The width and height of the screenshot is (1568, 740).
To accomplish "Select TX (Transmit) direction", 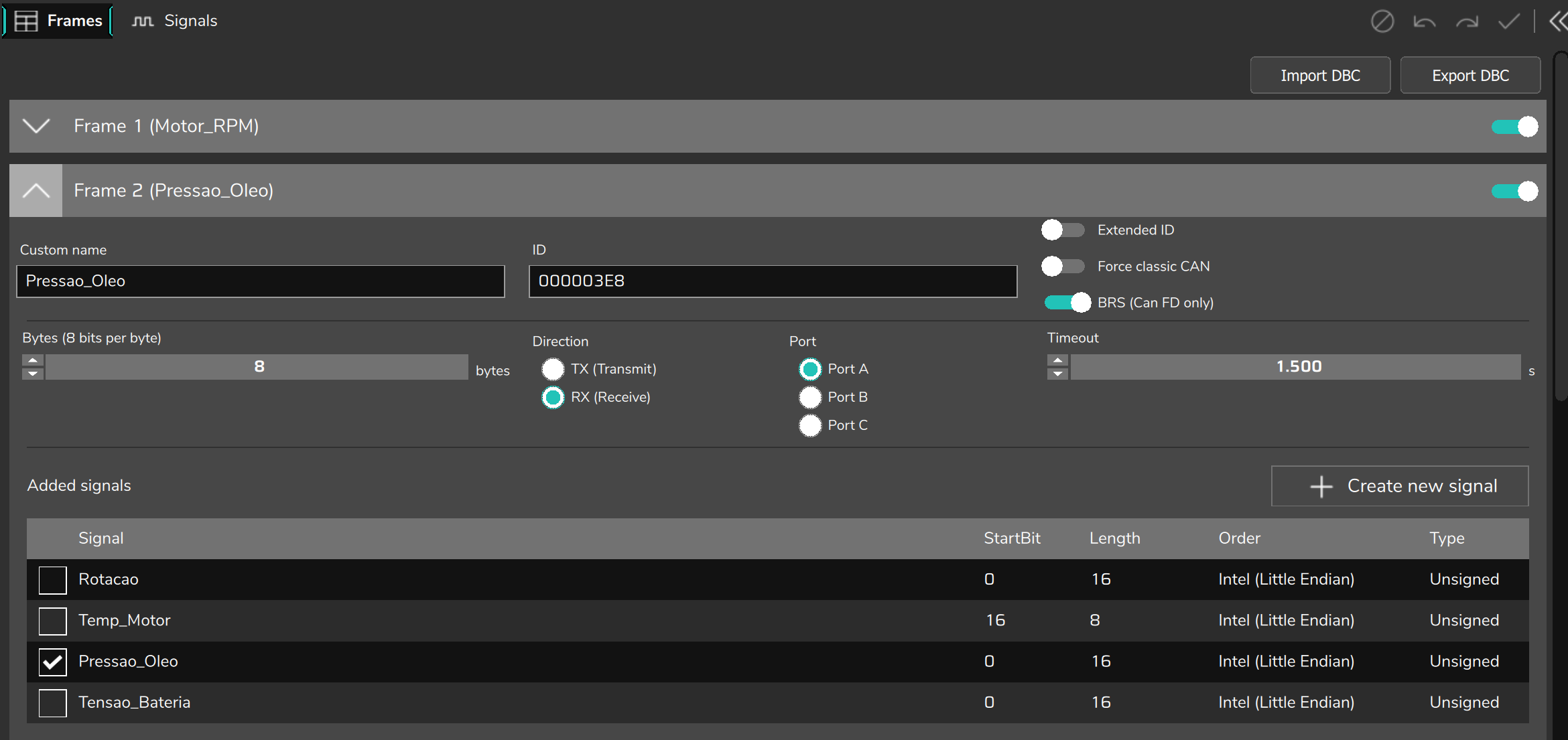I will [x=553, y=369].
